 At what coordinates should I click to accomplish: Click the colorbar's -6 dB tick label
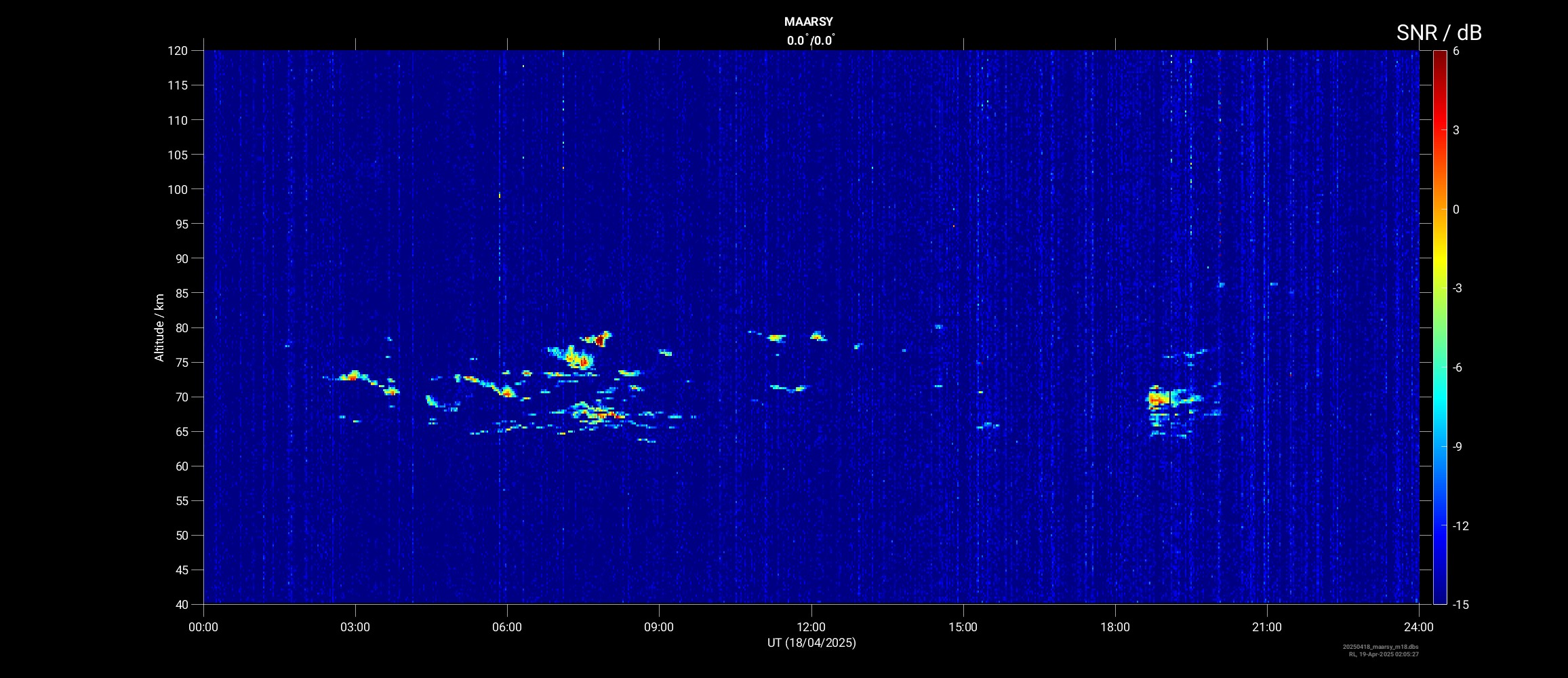point(1458,367)
